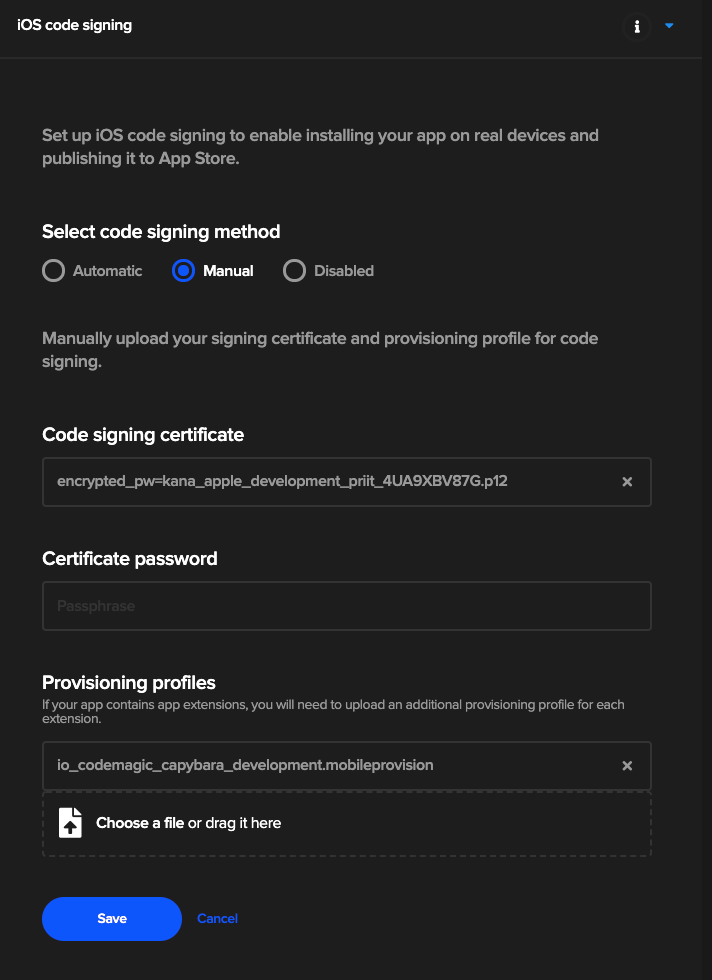
Task: Click the document upload icon in the drop zone
Action: point(69,823)
